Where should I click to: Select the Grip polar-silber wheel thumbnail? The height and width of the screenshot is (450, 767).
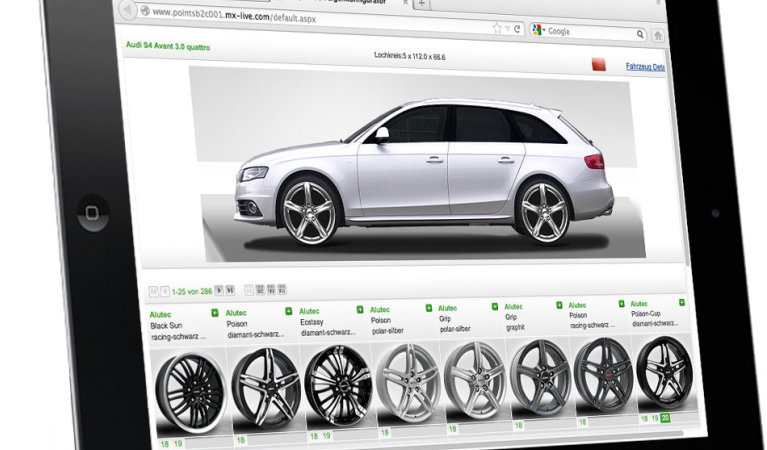pos(475,380)
